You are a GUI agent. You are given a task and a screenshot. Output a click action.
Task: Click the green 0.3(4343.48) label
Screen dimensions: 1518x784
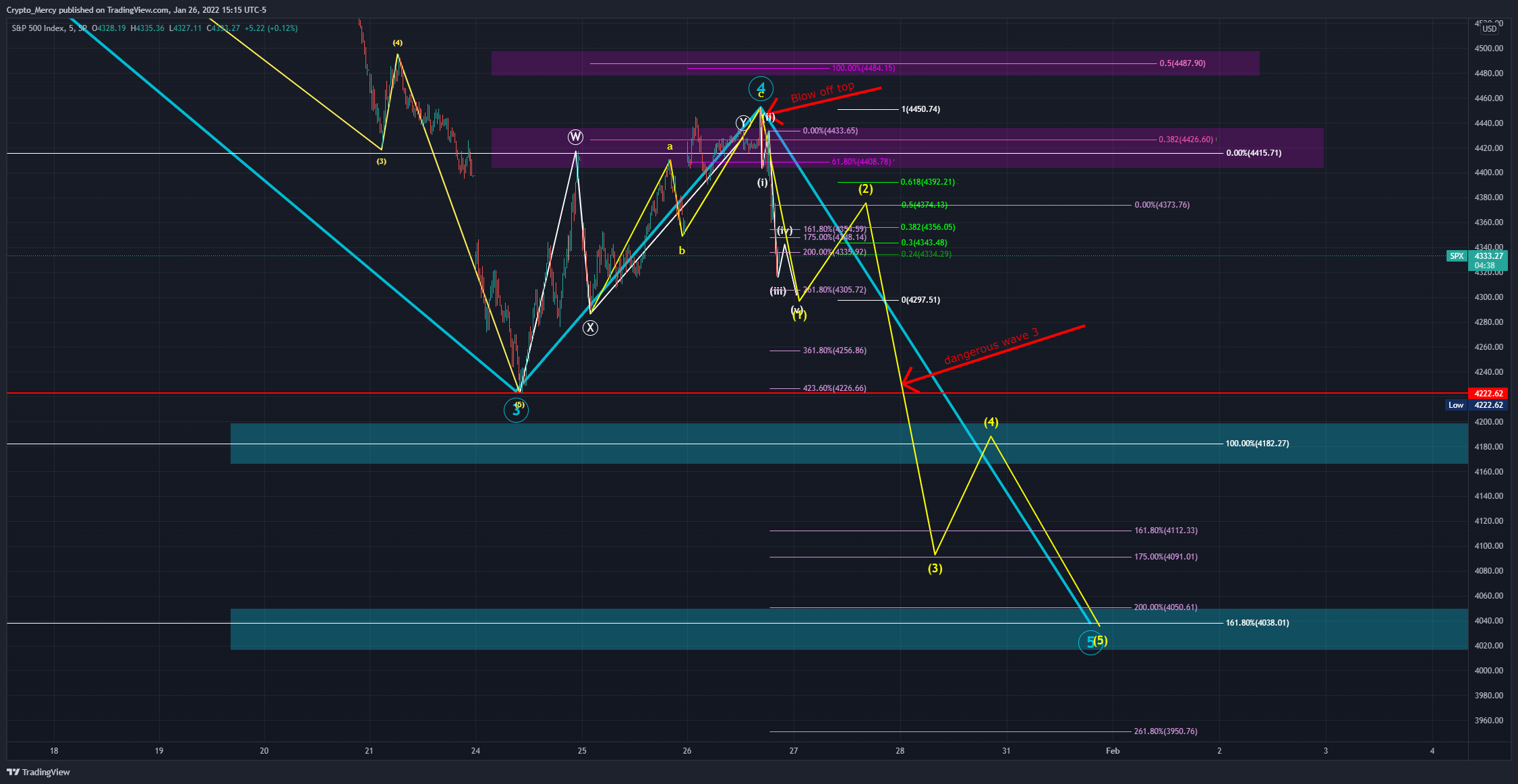(924, 243)
